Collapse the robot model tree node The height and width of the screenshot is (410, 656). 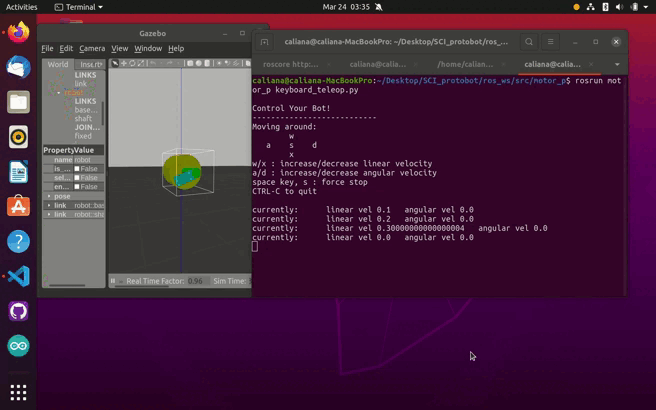[59, 92]
